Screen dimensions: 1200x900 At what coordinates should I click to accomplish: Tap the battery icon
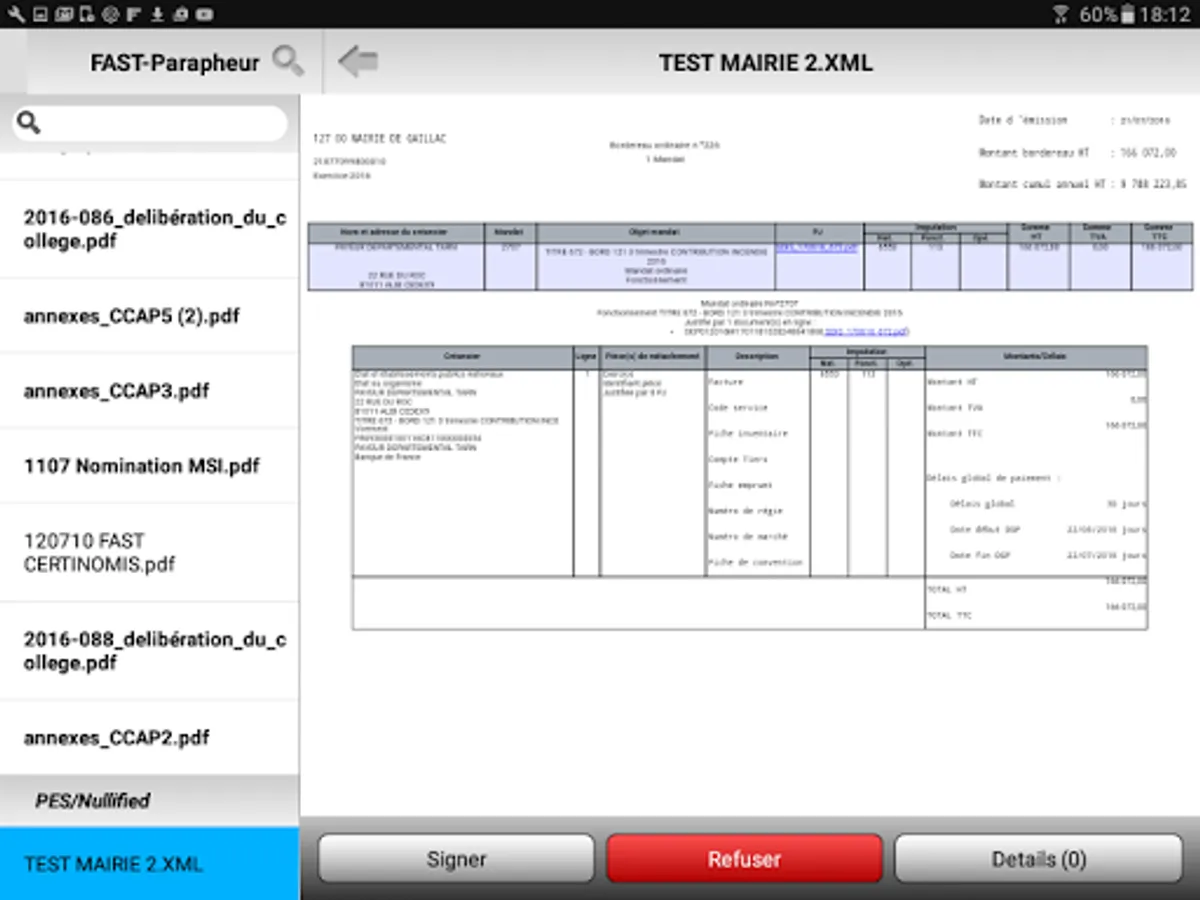tap(1128, 14)
